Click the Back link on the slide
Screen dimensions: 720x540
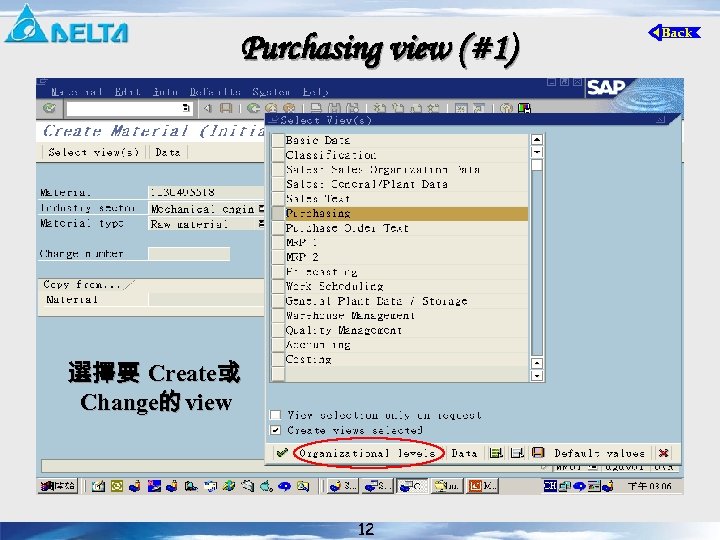[674, 33]
